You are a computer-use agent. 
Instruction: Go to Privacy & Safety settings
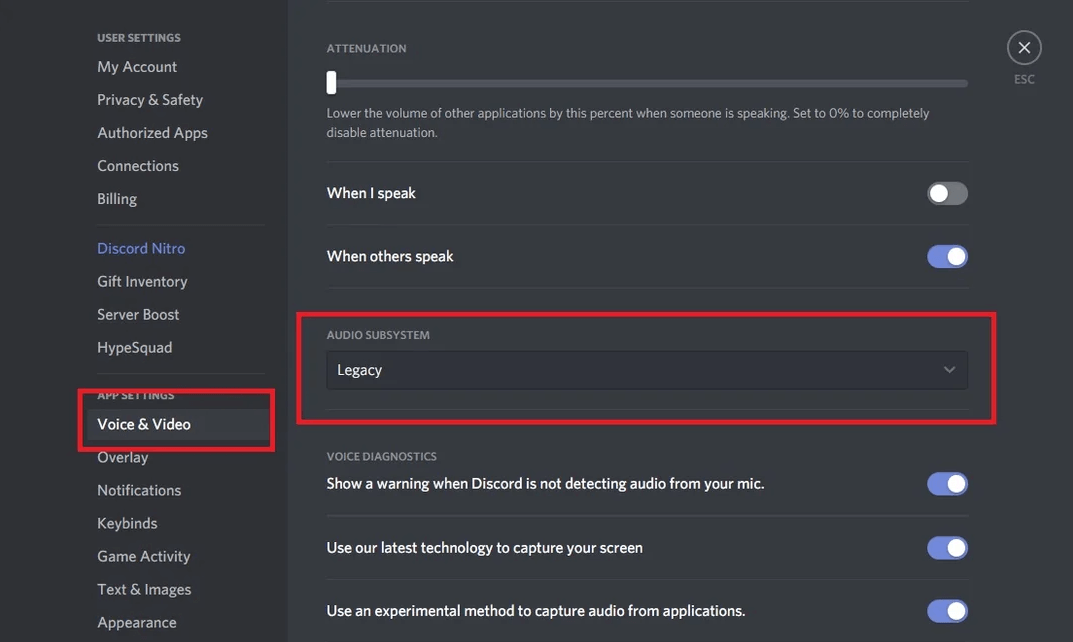pyautogui.click(x=150, y=100)
